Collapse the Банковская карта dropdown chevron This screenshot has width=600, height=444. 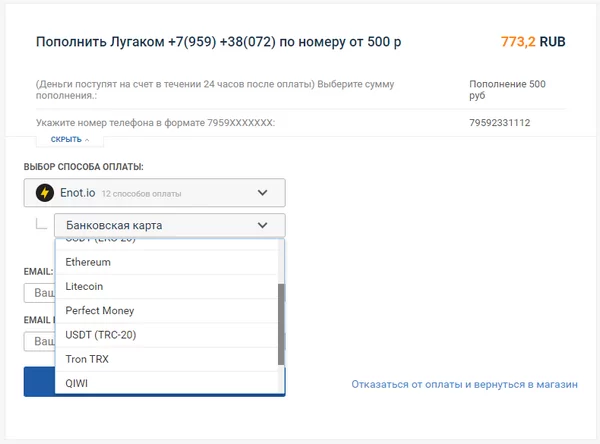pos(263,226)
